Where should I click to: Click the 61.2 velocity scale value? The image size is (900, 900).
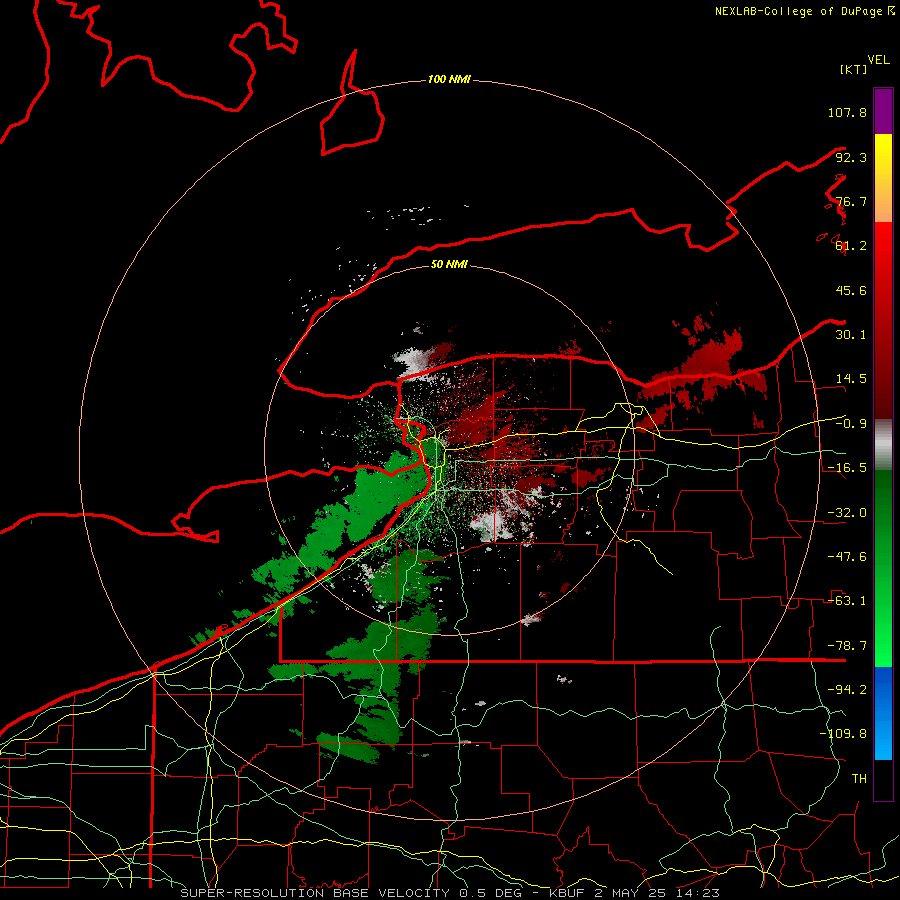pyautogui.click(x=851, y=246)
